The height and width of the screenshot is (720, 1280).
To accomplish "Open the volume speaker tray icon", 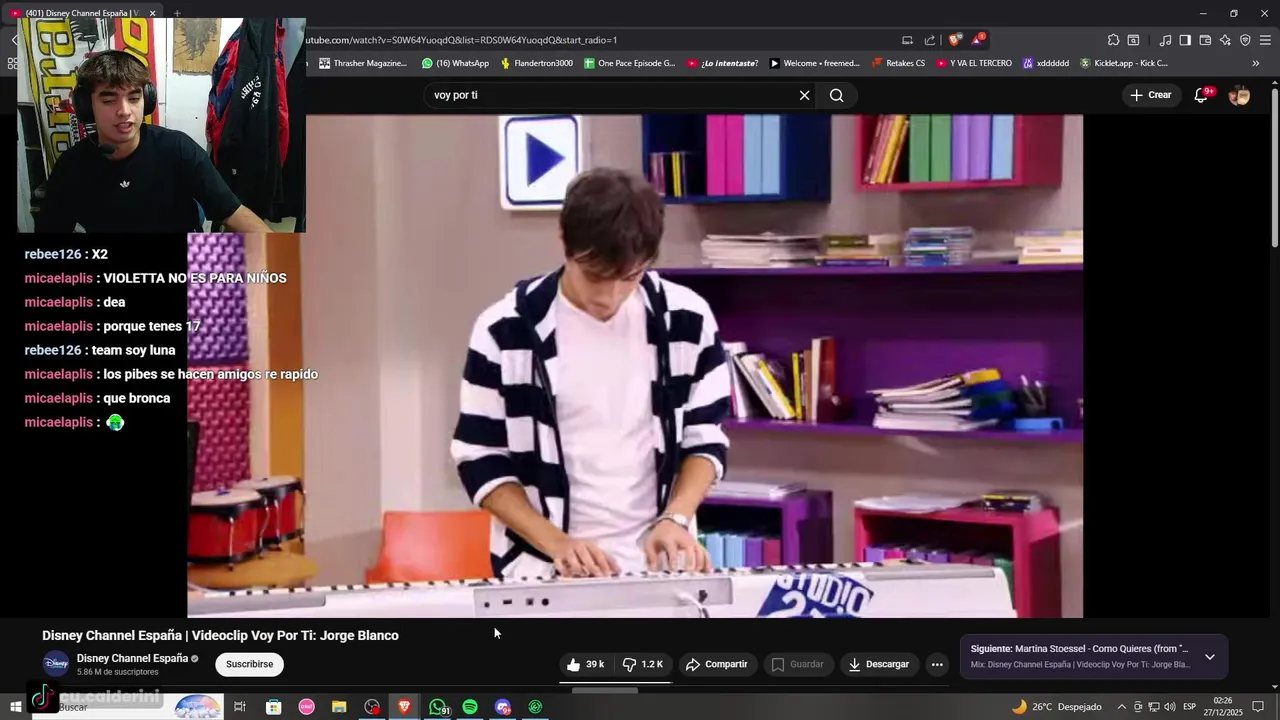I will (1170, 707).
